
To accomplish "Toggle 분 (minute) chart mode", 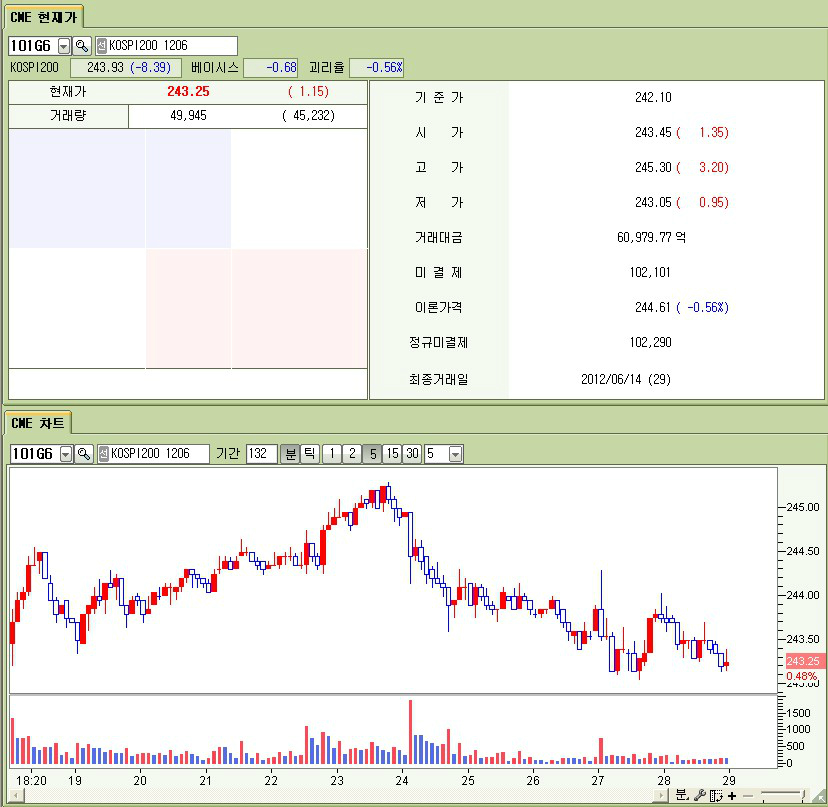I will (x=291, y=454).
